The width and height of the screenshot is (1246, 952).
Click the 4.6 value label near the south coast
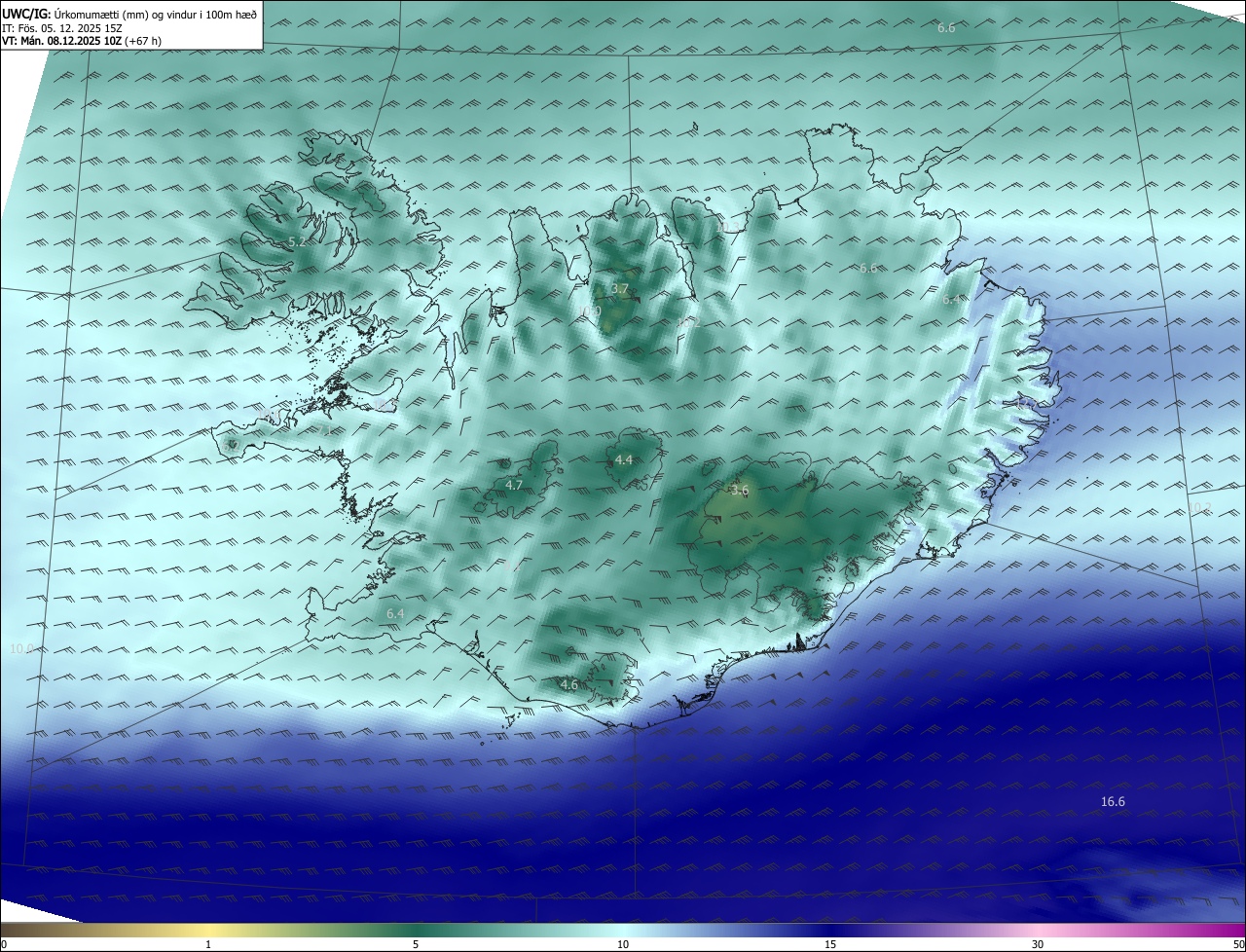pyautogui.click(x=569, y=685)
